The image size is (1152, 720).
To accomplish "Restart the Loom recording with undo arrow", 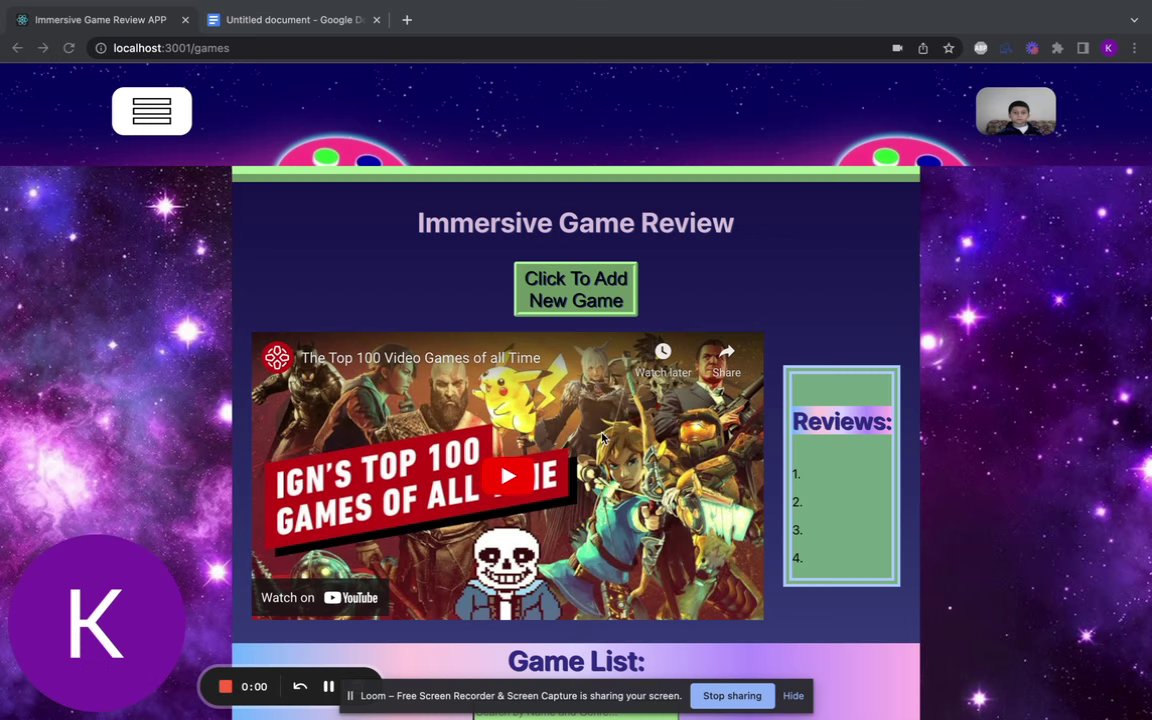I will [300, 686].
